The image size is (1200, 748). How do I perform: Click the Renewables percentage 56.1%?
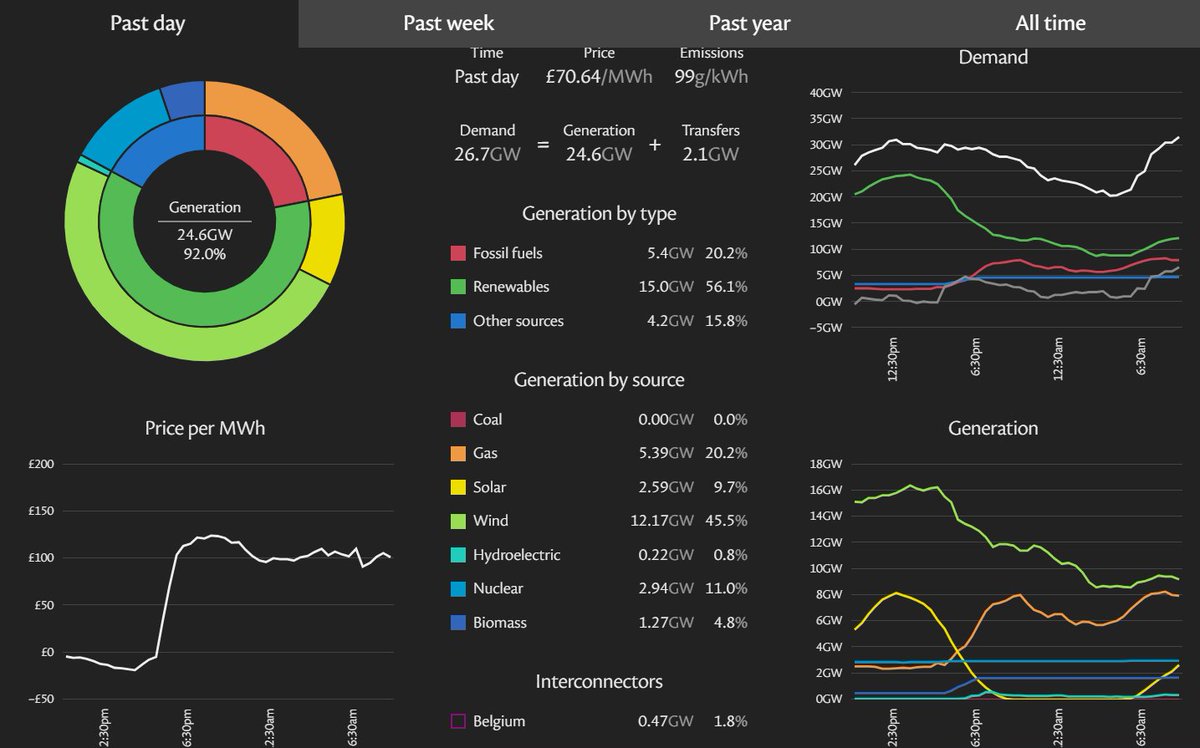tap(725, 287)
